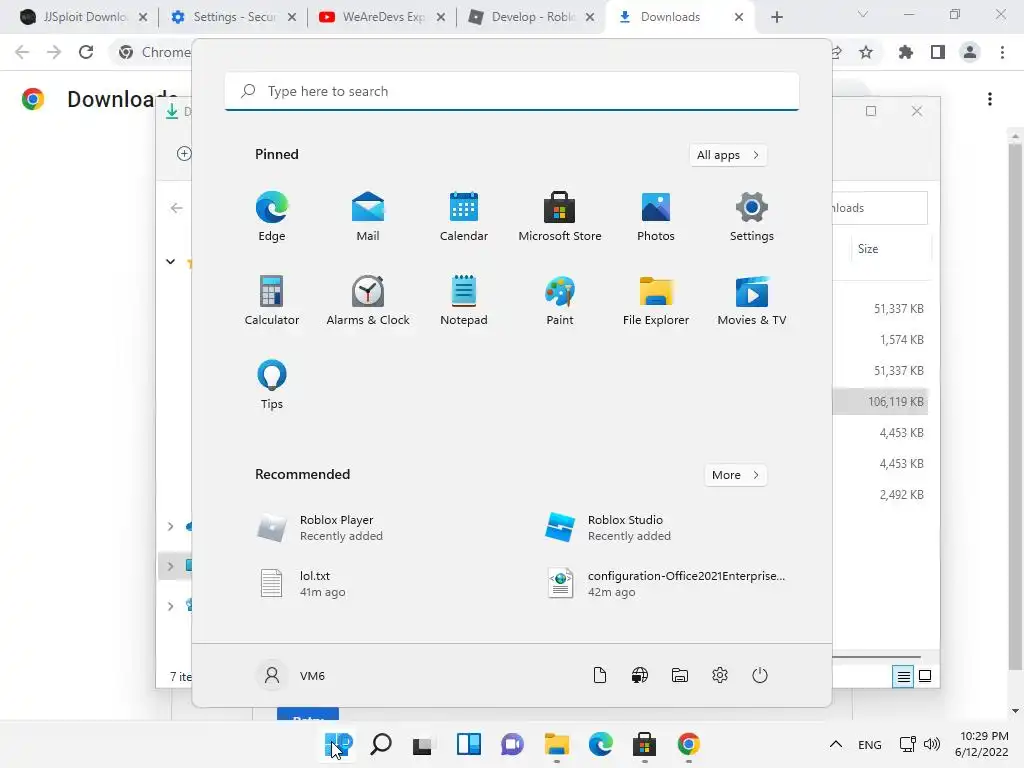Click ENG language indicator
Viewport: 1024px width, 768px height.
[x=869, y=744]
